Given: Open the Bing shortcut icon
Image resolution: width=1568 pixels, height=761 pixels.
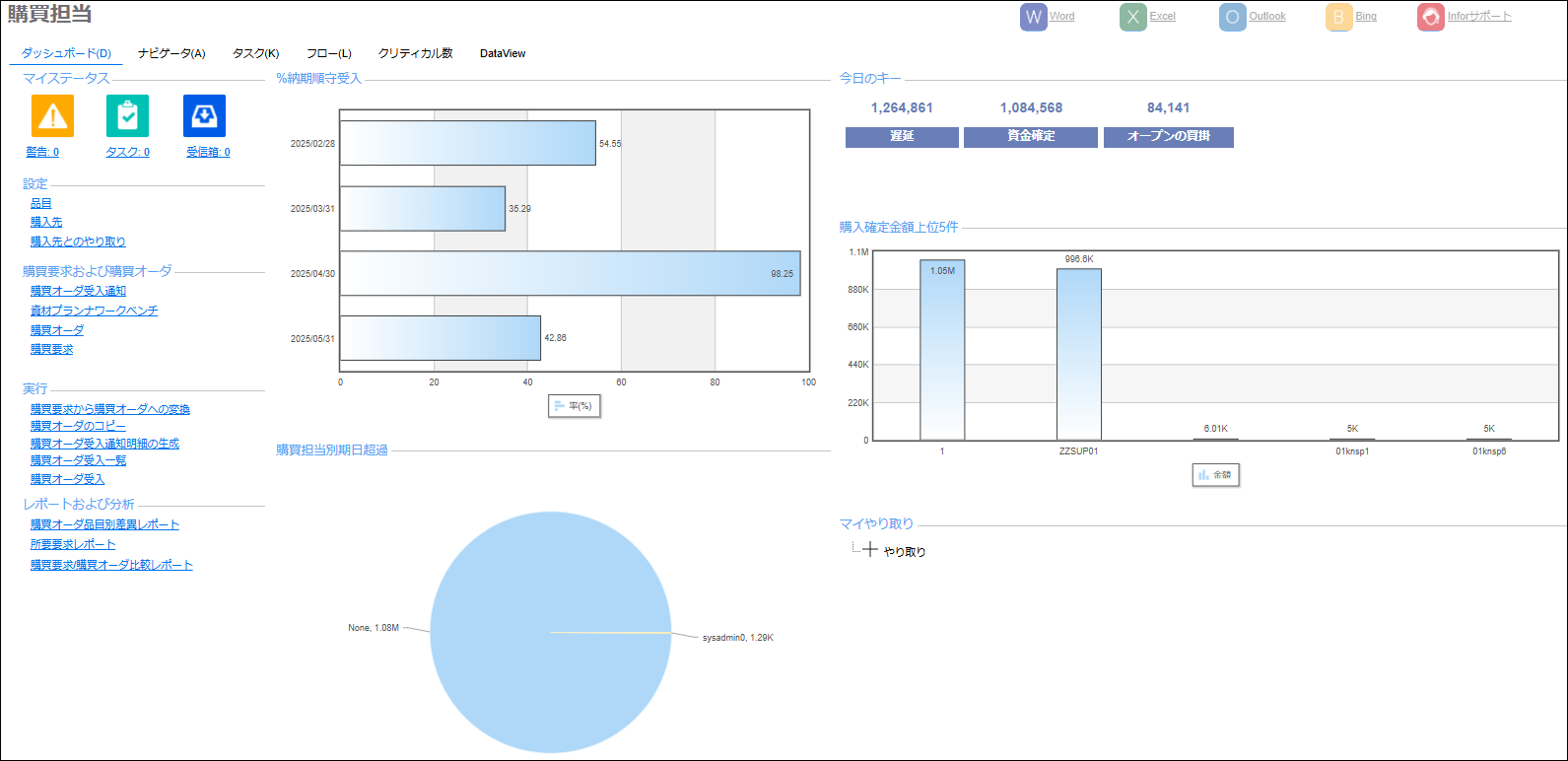Looking at the screenshot, I should [1338, 17].
